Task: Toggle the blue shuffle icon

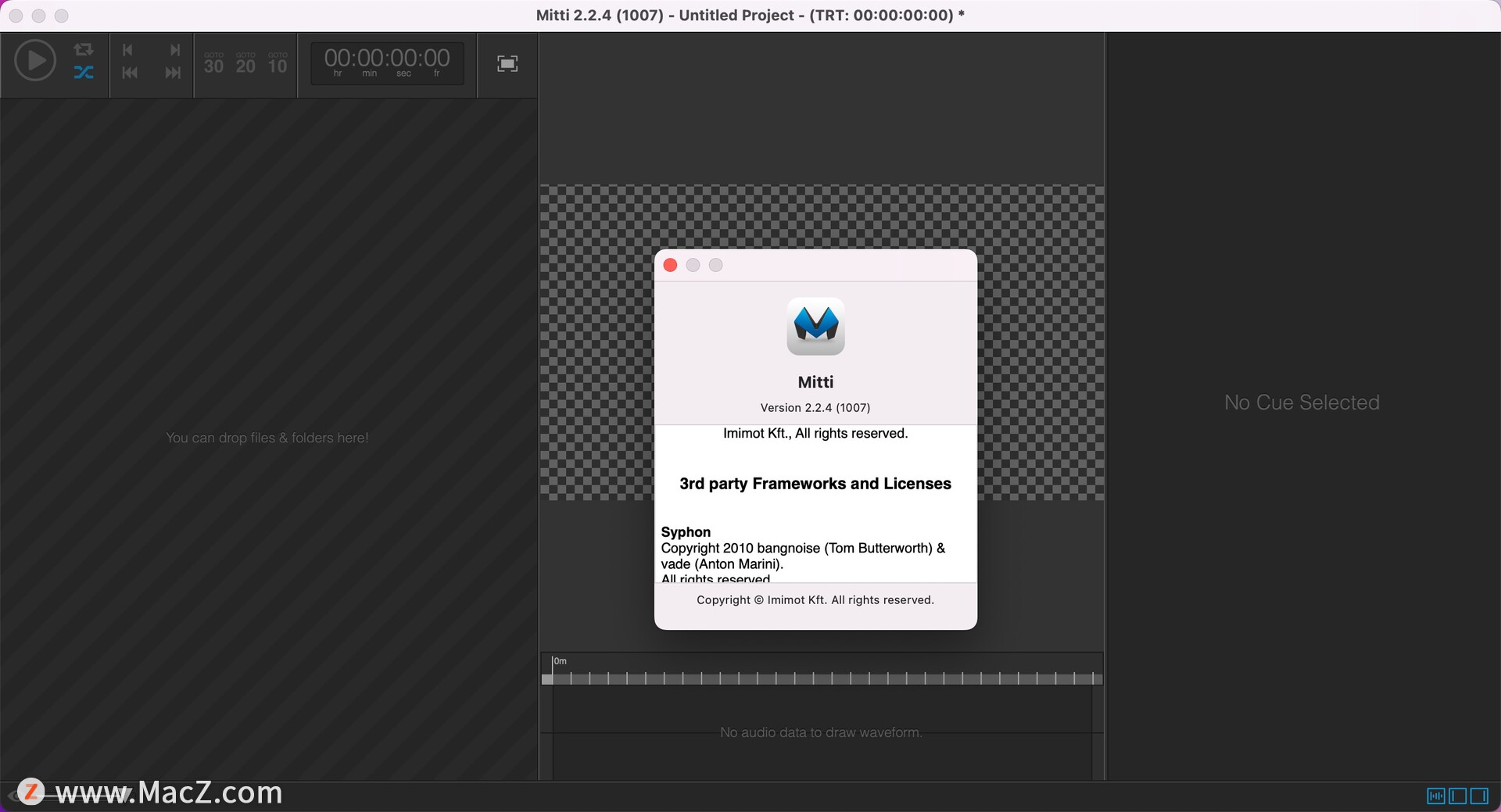Action: pyautogui.click(x=83, y=73)
